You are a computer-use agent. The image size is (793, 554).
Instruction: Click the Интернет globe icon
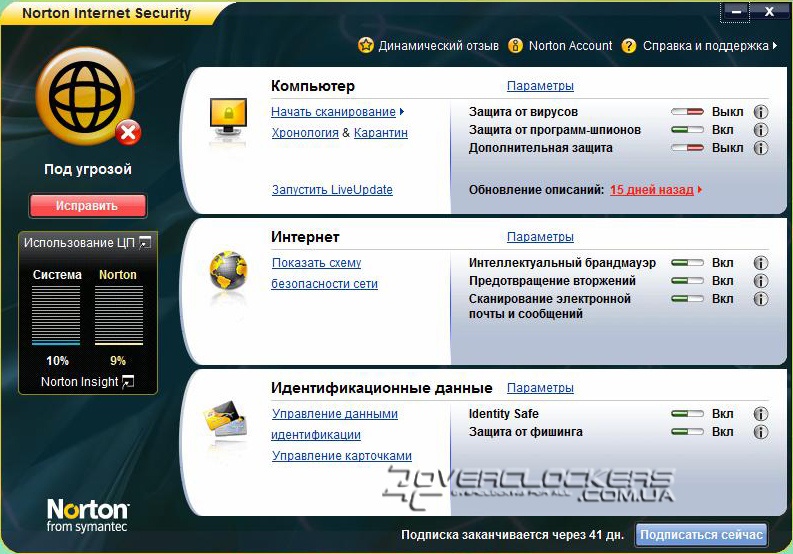point(229,271)
